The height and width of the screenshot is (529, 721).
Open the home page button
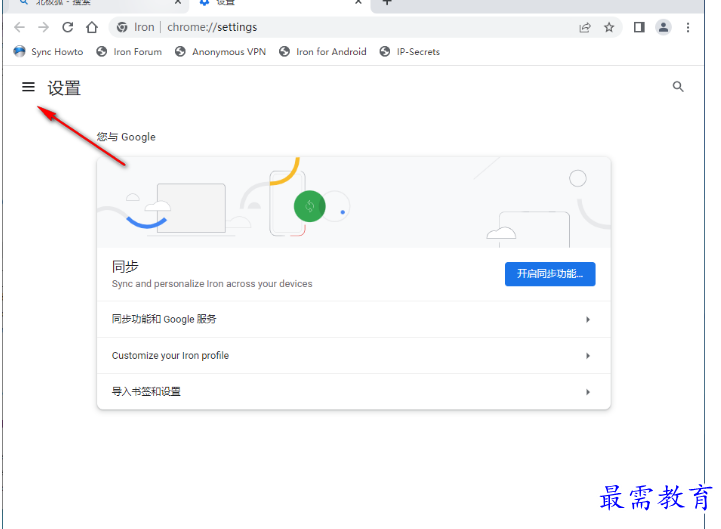pyautogui.click(x=92, y=28)
